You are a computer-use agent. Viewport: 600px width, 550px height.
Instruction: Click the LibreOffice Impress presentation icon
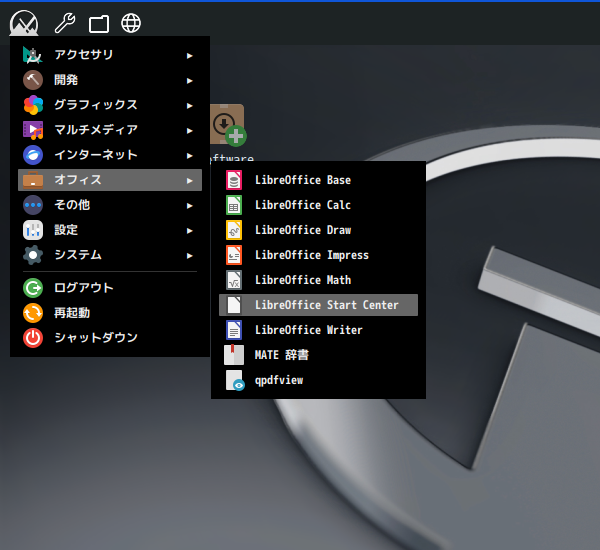tap(234, 255)
